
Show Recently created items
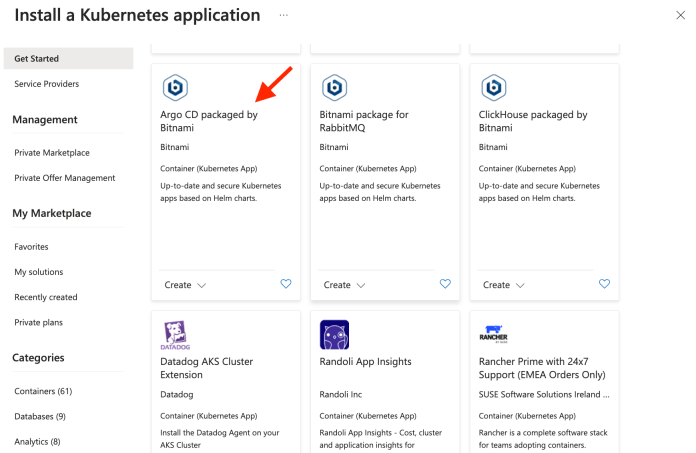click(46, 297)
